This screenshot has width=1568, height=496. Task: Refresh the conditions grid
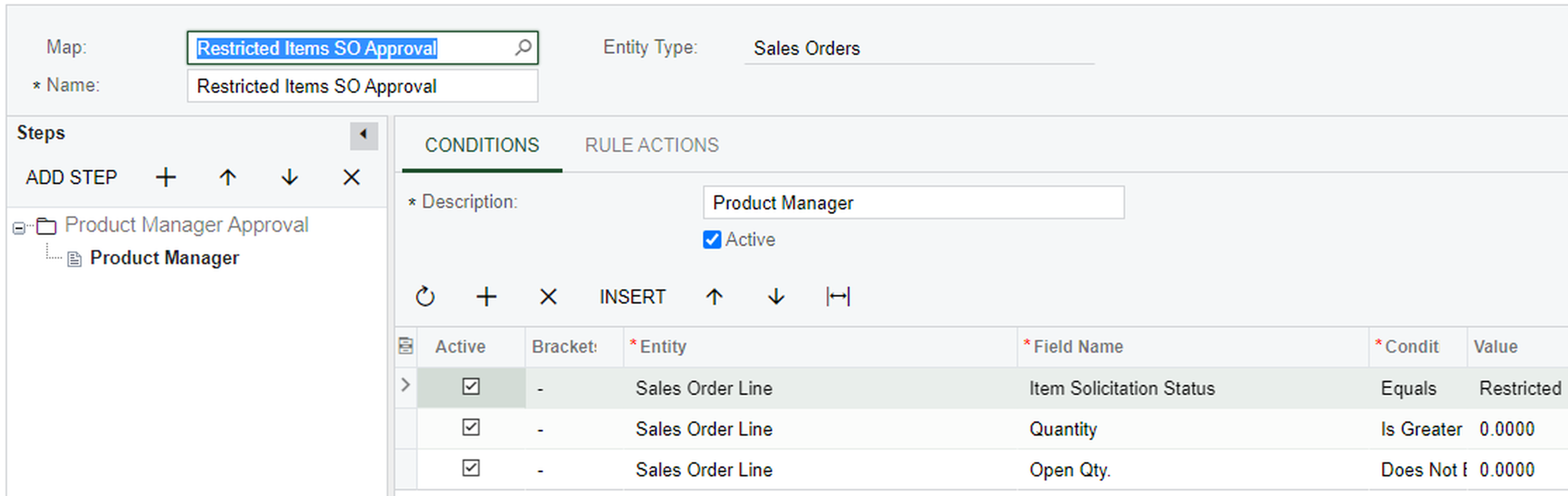point(425,297)
